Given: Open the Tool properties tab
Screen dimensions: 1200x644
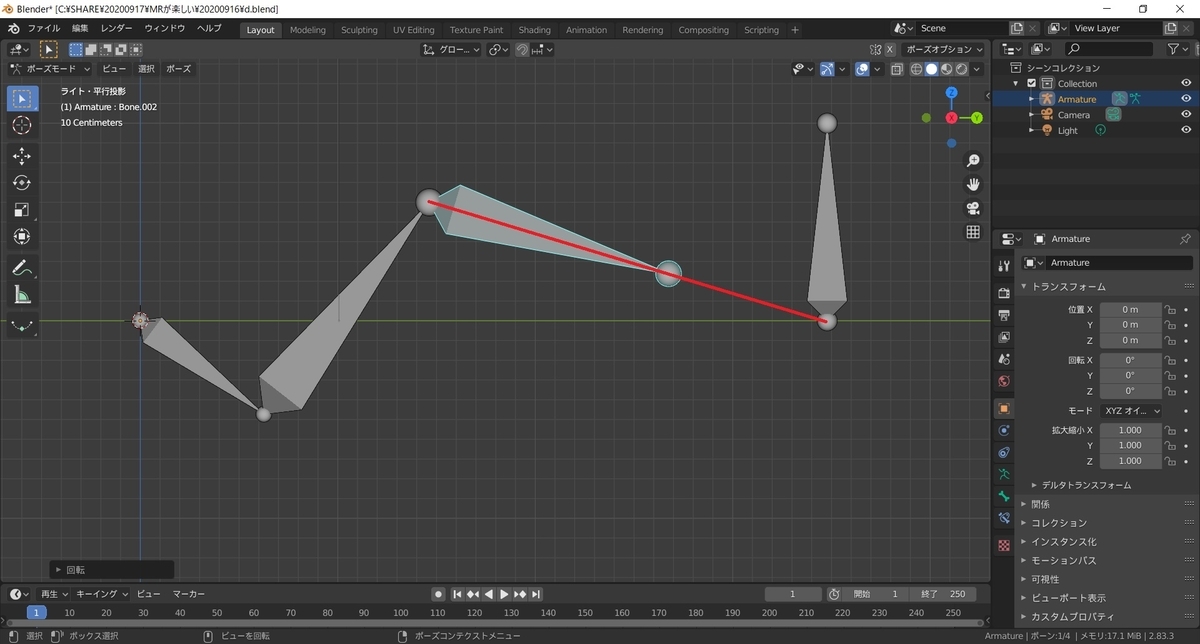Looking at the screenshot, I should pyautogui.click(x=1005, y=265).
